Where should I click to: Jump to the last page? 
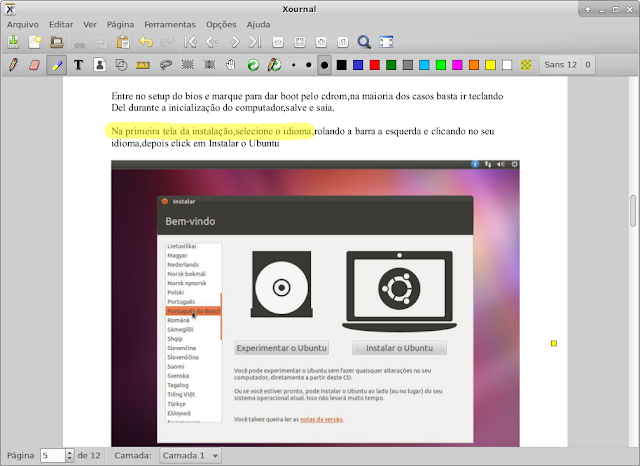[x=255, y=42]
